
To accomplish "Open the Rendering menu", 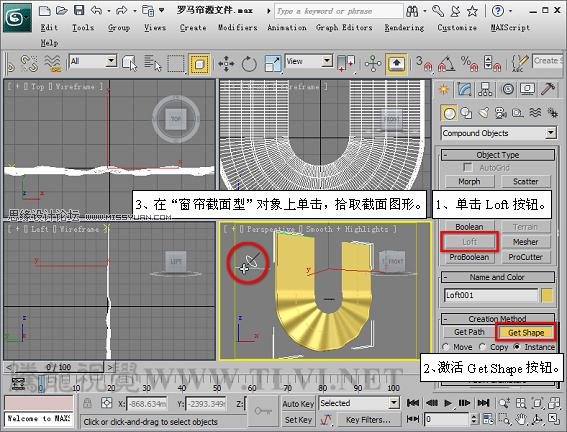I will (404, 27).
